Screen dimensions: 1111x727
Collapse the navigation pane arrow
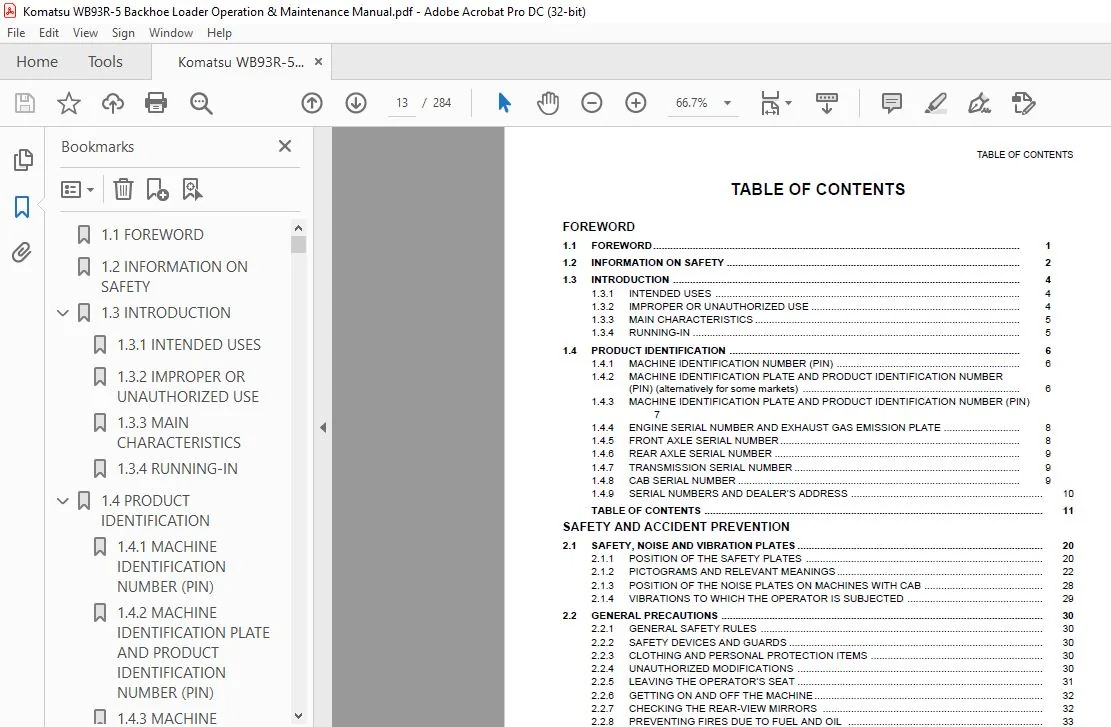pos(322,427)
